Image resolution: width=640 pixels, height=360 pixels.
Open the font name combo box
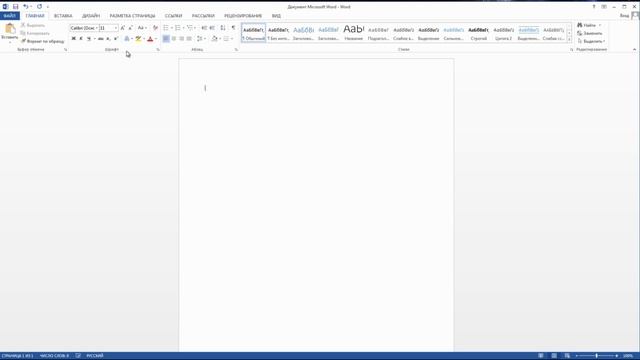[84, 28]
